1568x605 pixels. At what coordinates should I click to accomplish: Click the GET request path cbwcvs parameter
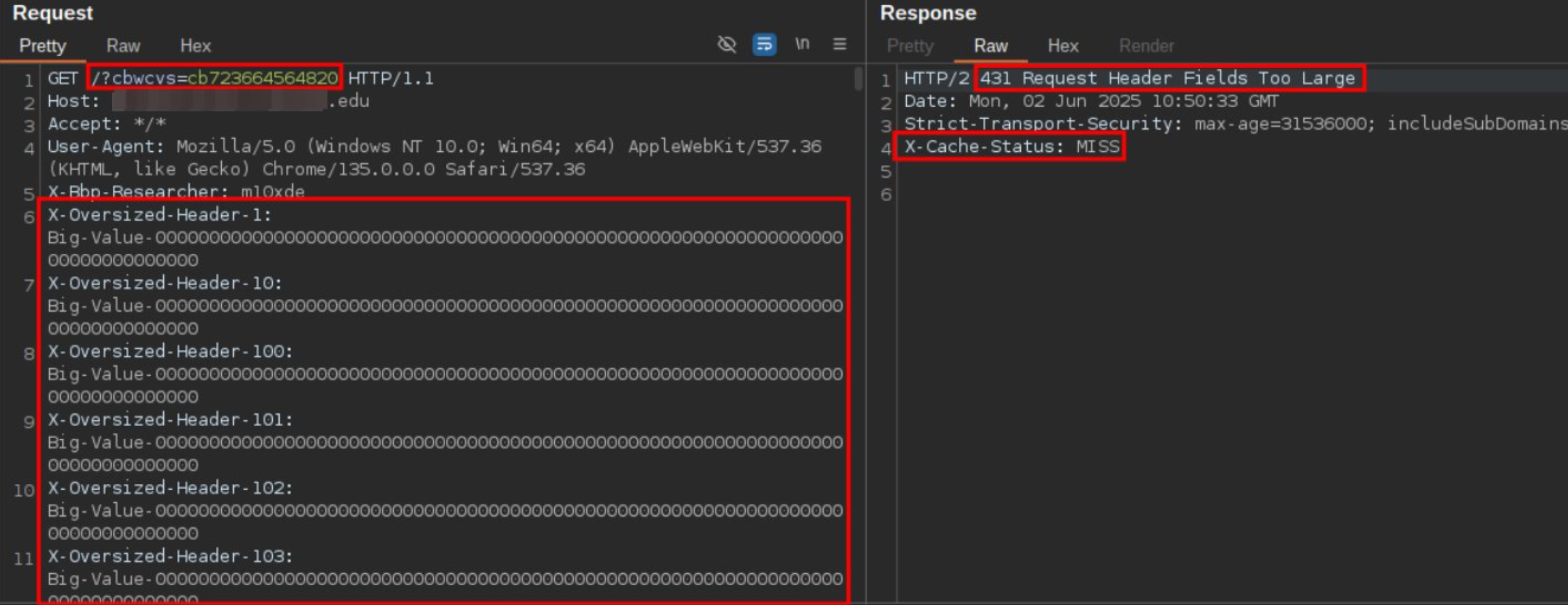(x=214, y=78)
